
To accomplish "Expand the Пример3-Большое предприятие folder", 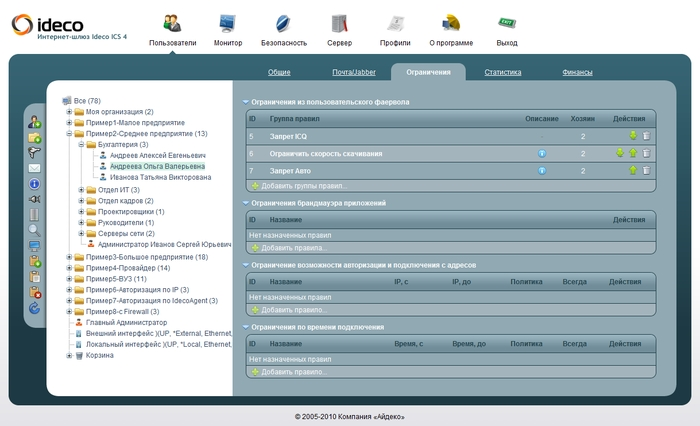I will [69, 257].
